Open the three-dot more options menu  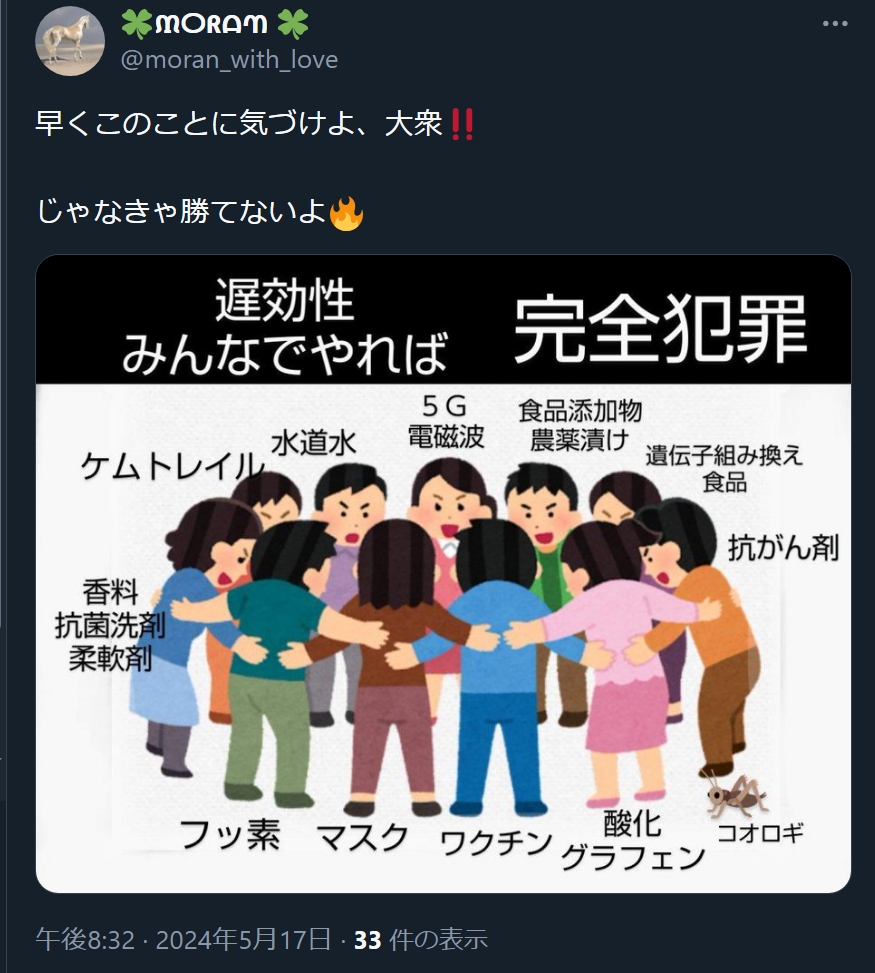(835, 24)
